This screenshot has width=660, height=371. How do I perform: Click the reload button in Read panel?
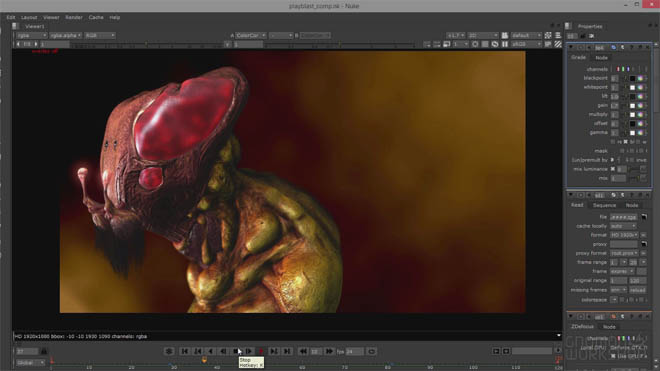(x=638, y=290)
